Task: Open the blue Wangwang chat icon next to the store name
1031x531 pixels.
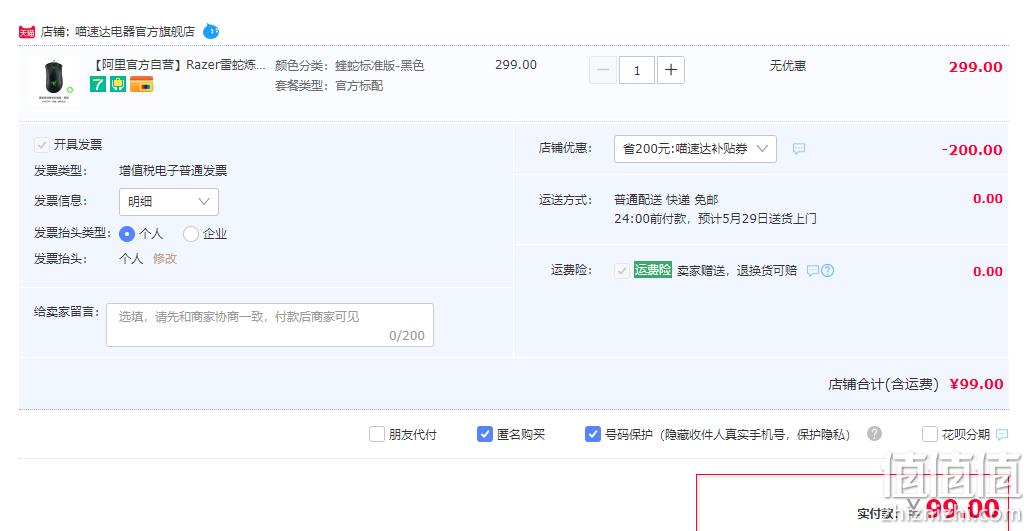Action: pos(210,31)
